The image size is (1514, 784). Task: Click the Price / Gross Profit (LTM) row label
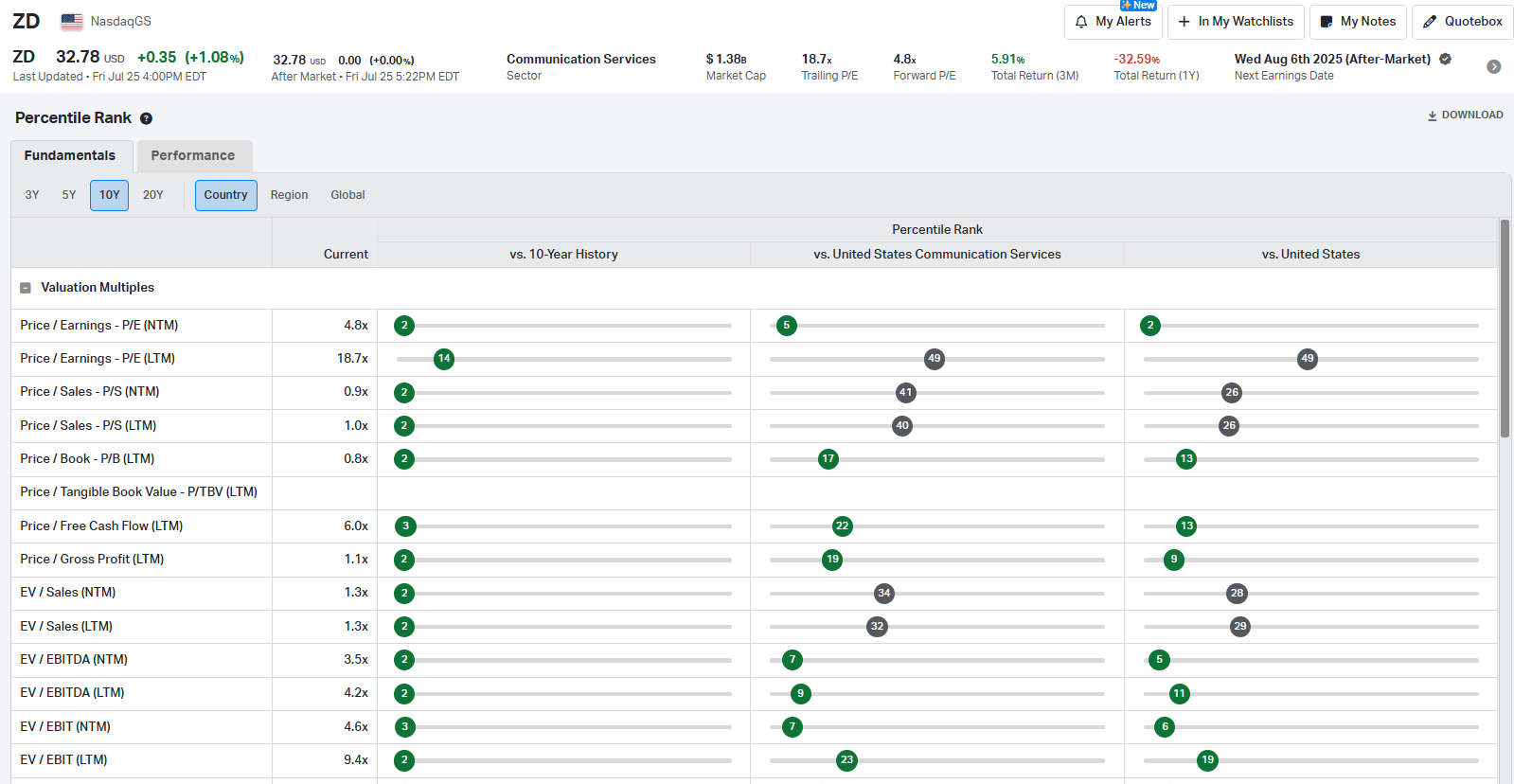(x=92, y=560)
